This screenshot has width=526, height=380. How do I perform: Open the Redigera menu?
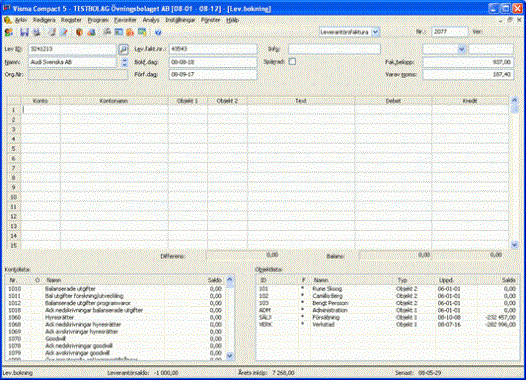click(44, 20)
